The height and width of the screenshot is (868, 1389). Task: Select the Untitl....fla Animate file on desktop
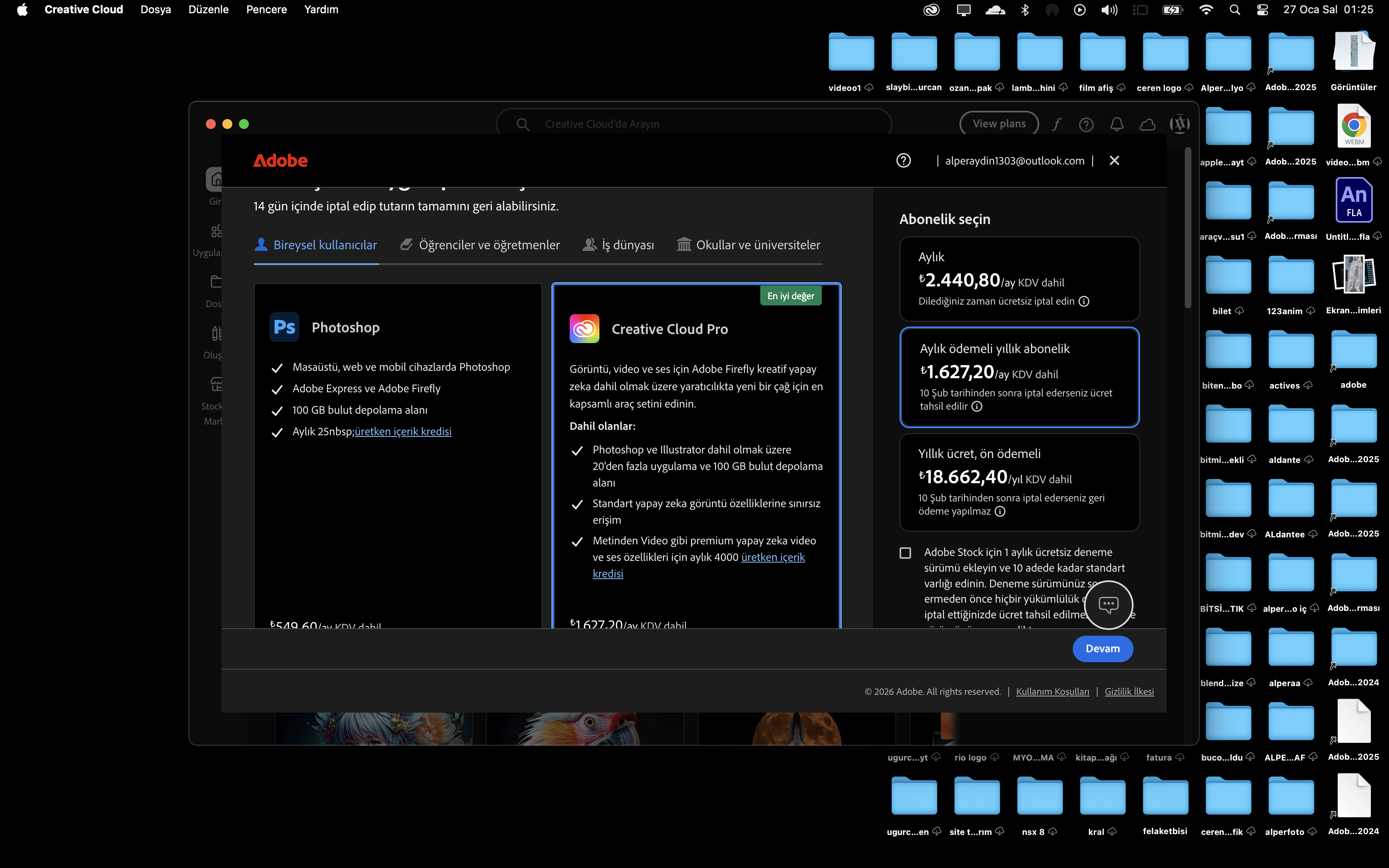click(x=1353, y=200)
